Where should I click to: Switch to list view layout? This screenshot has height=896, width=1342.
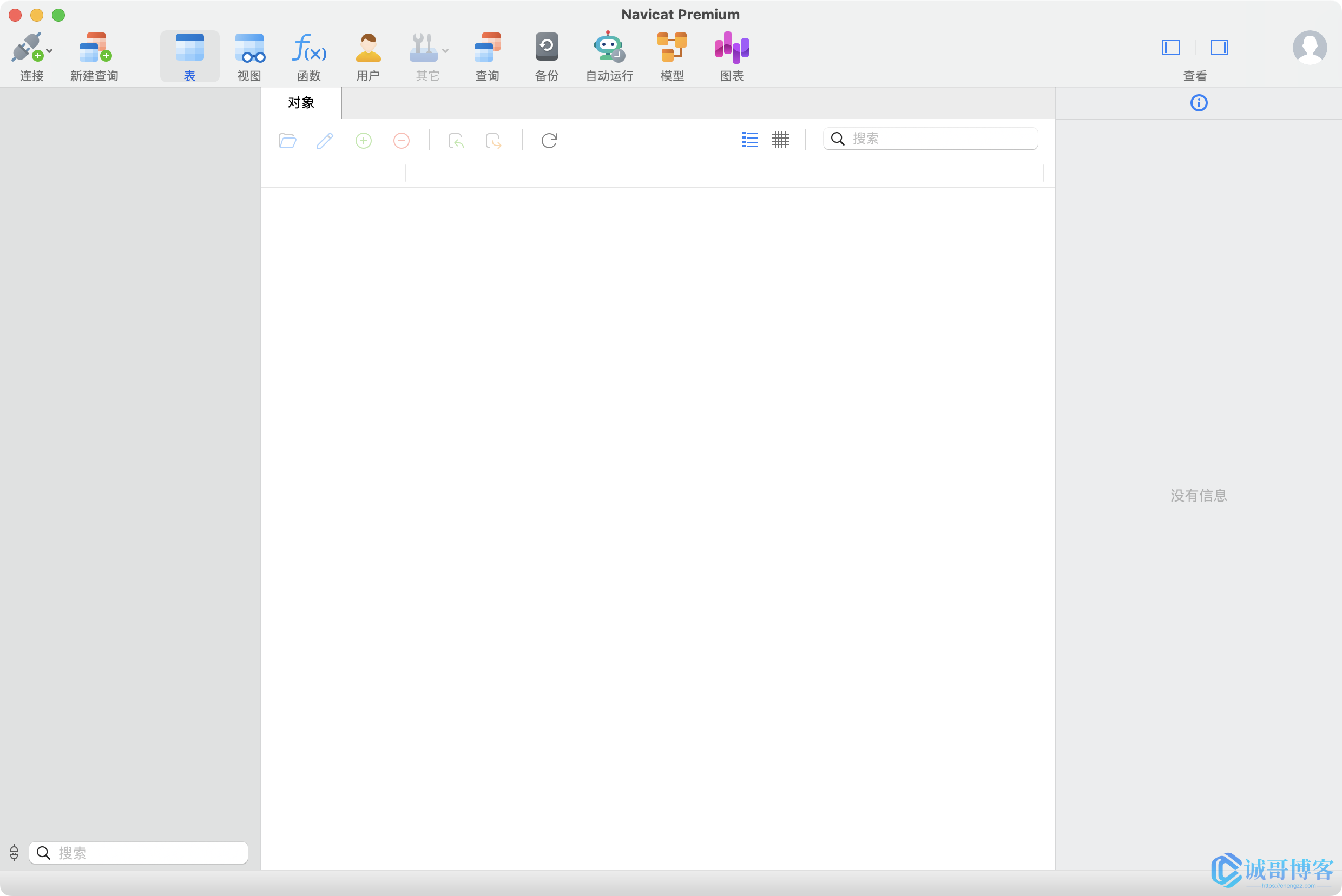(x=750, y=140)
